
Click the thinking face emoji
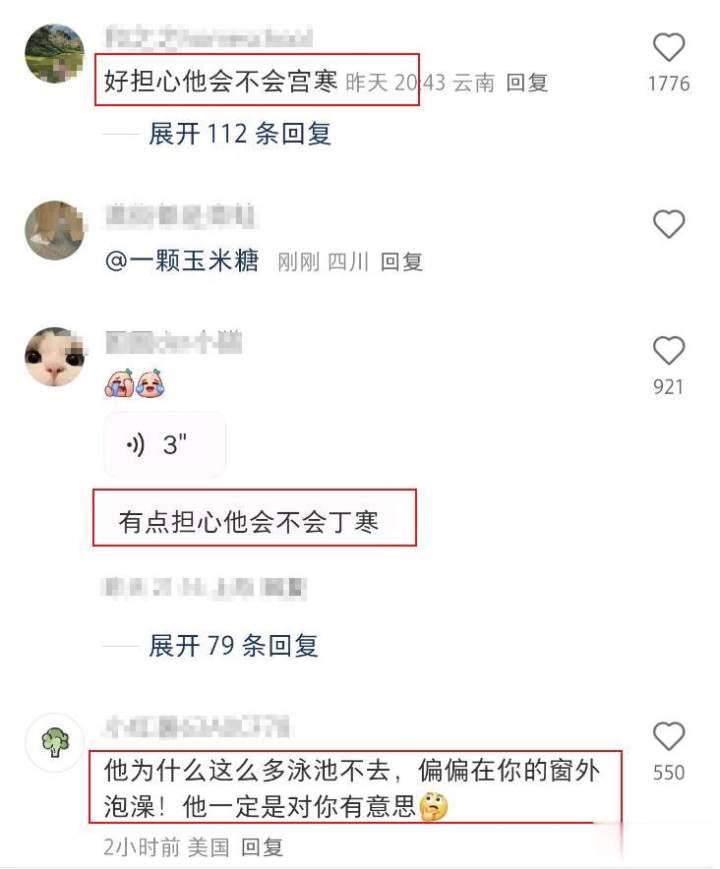coord(433,806)
